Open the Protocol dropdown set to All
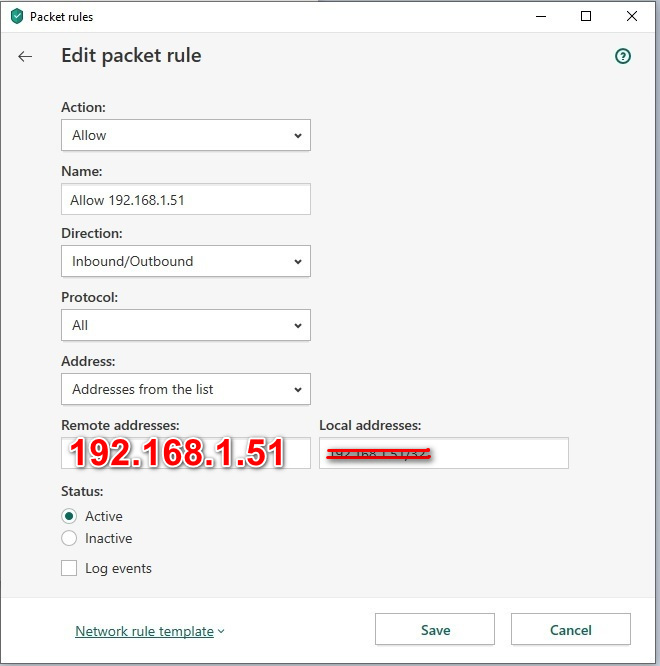 (x=186, y=325)
